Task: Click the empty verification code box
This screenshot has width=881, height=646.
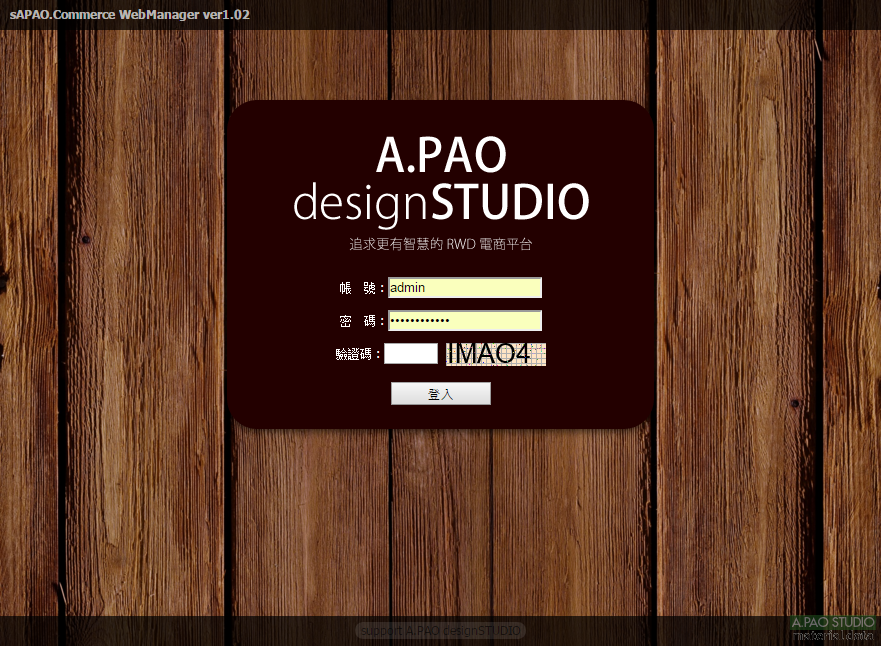Action: click(x=411, y=354)
